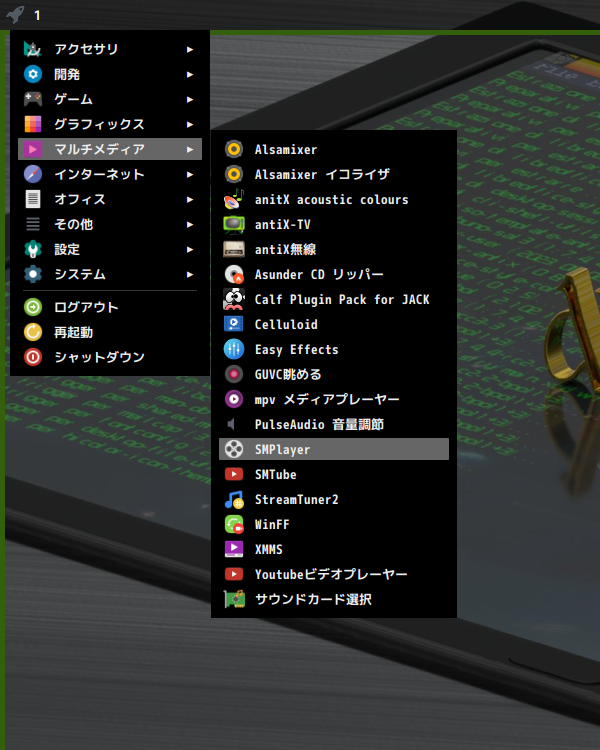The width and height of the screenshot is (600, 750).
Task: Click the ゲーム gamepad icon
Action: click(x=33, y=99)
